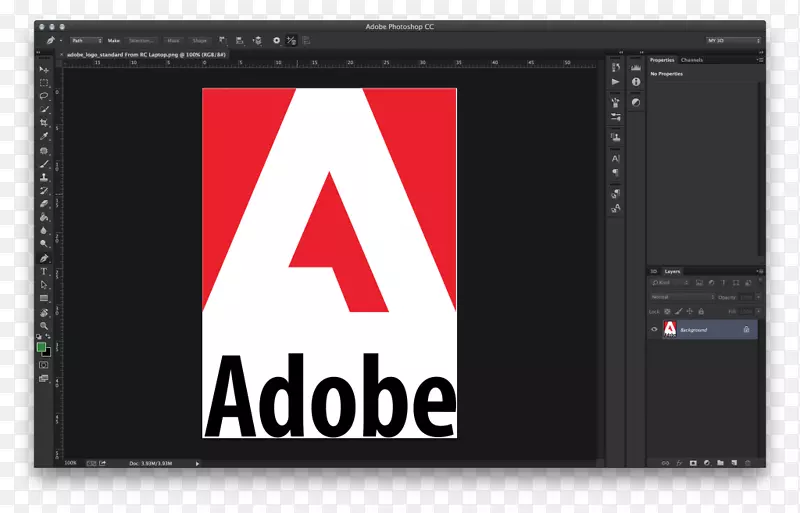
Task: Open the Character panel icon
Action: click(615, 159)
